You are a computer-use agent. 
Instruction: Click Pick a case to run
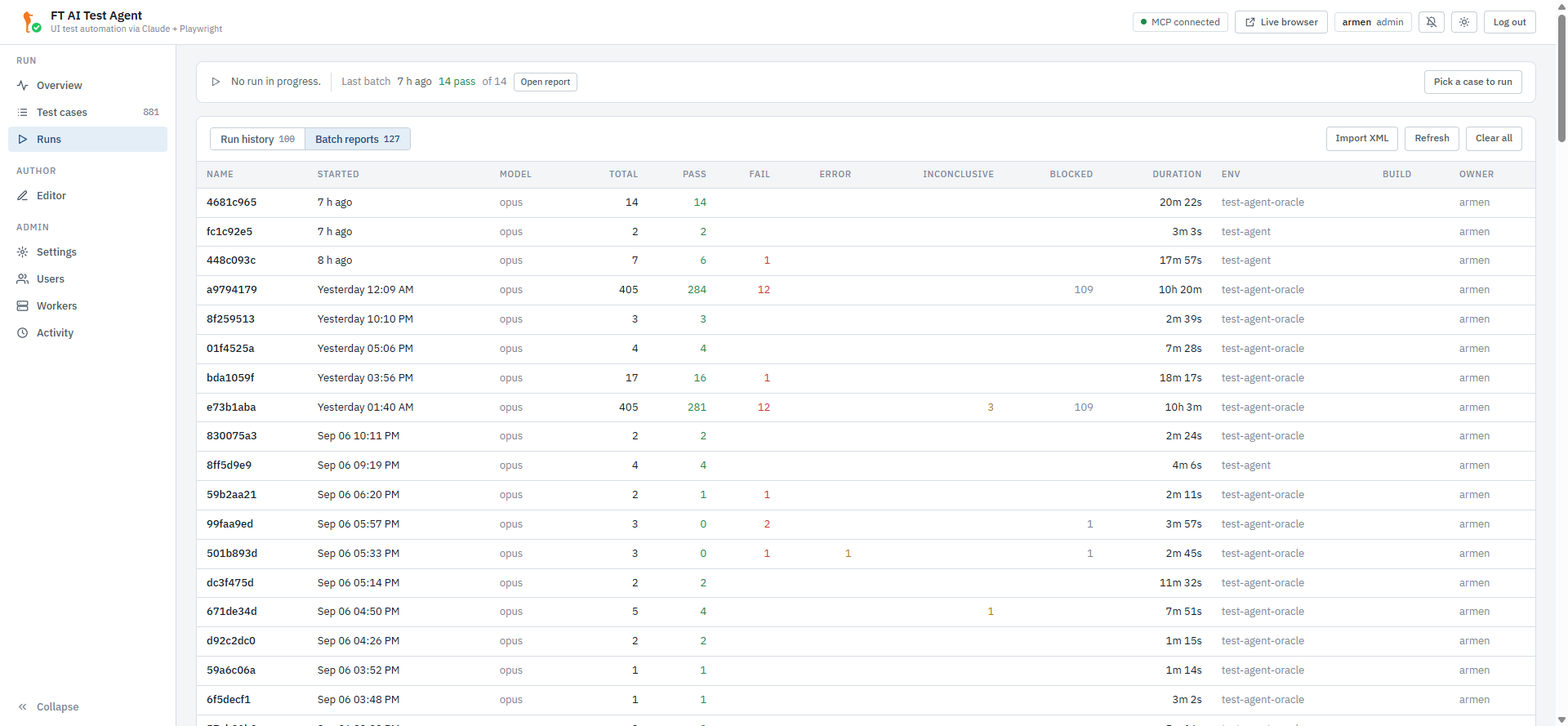1473,82
